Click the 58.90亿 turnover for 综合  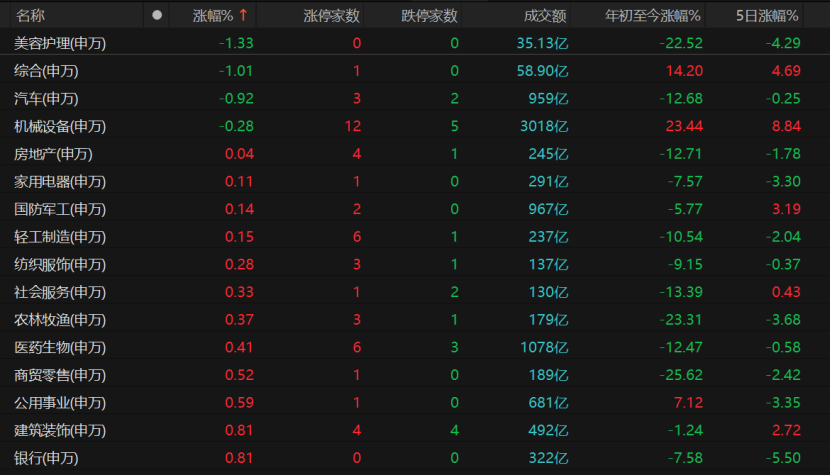coord(542,70)
